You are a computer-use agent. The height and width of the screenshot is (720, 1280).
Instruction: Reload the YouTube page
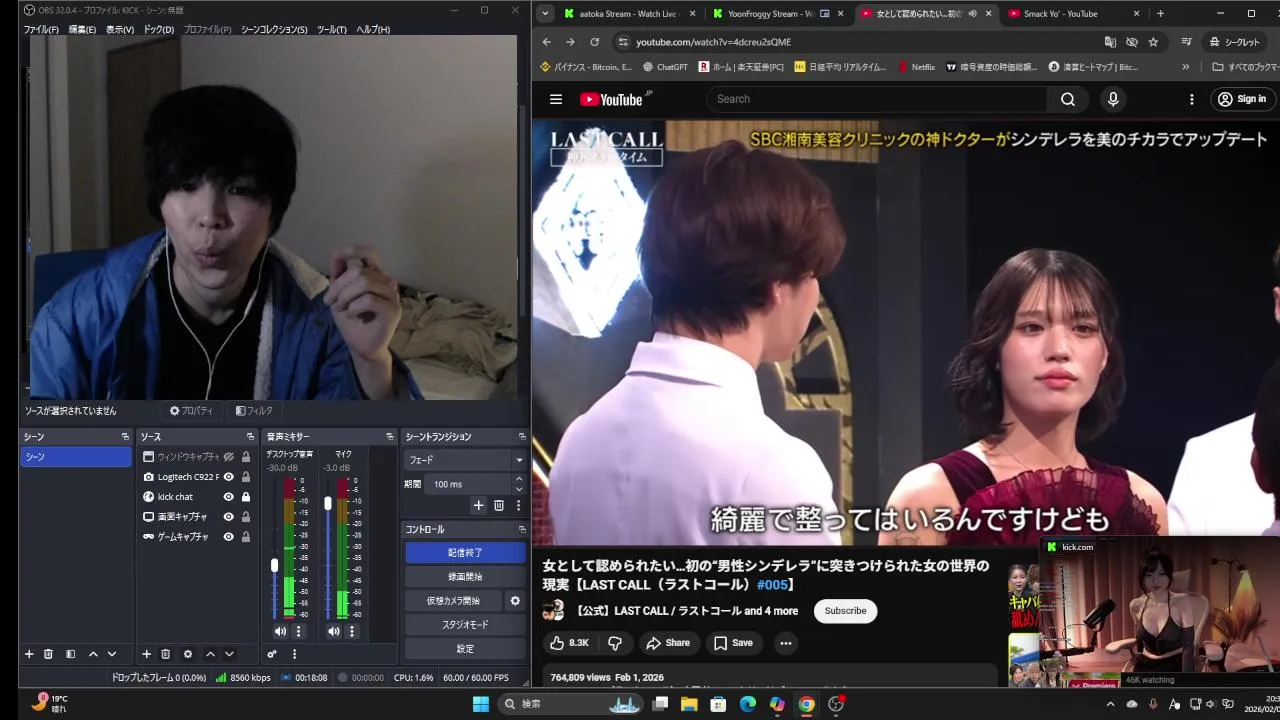pyautogui.click(x=595, y=42)
